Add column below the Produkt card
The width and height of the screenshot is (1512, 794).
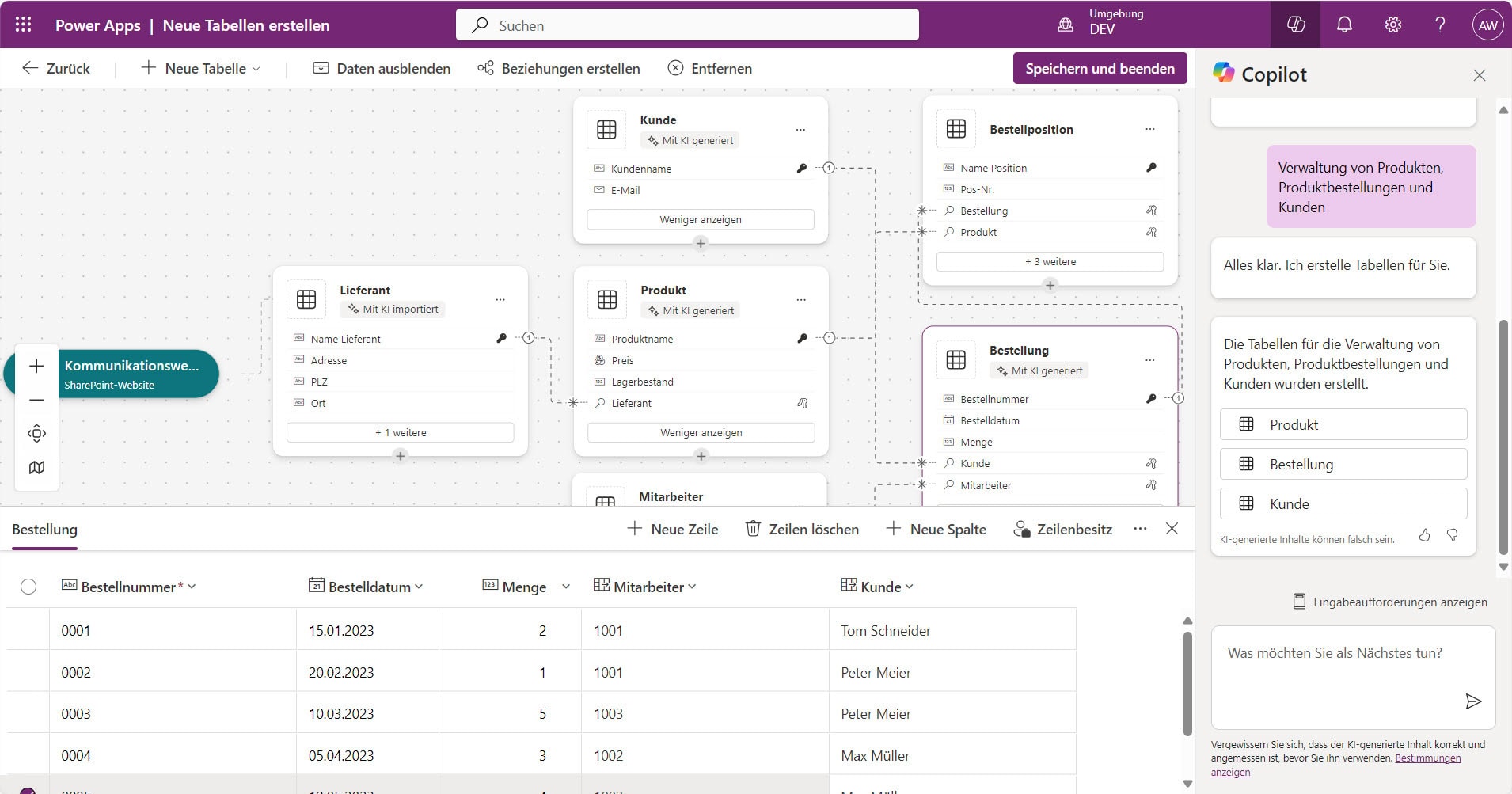pyautogui.click(x=701, y=456)
